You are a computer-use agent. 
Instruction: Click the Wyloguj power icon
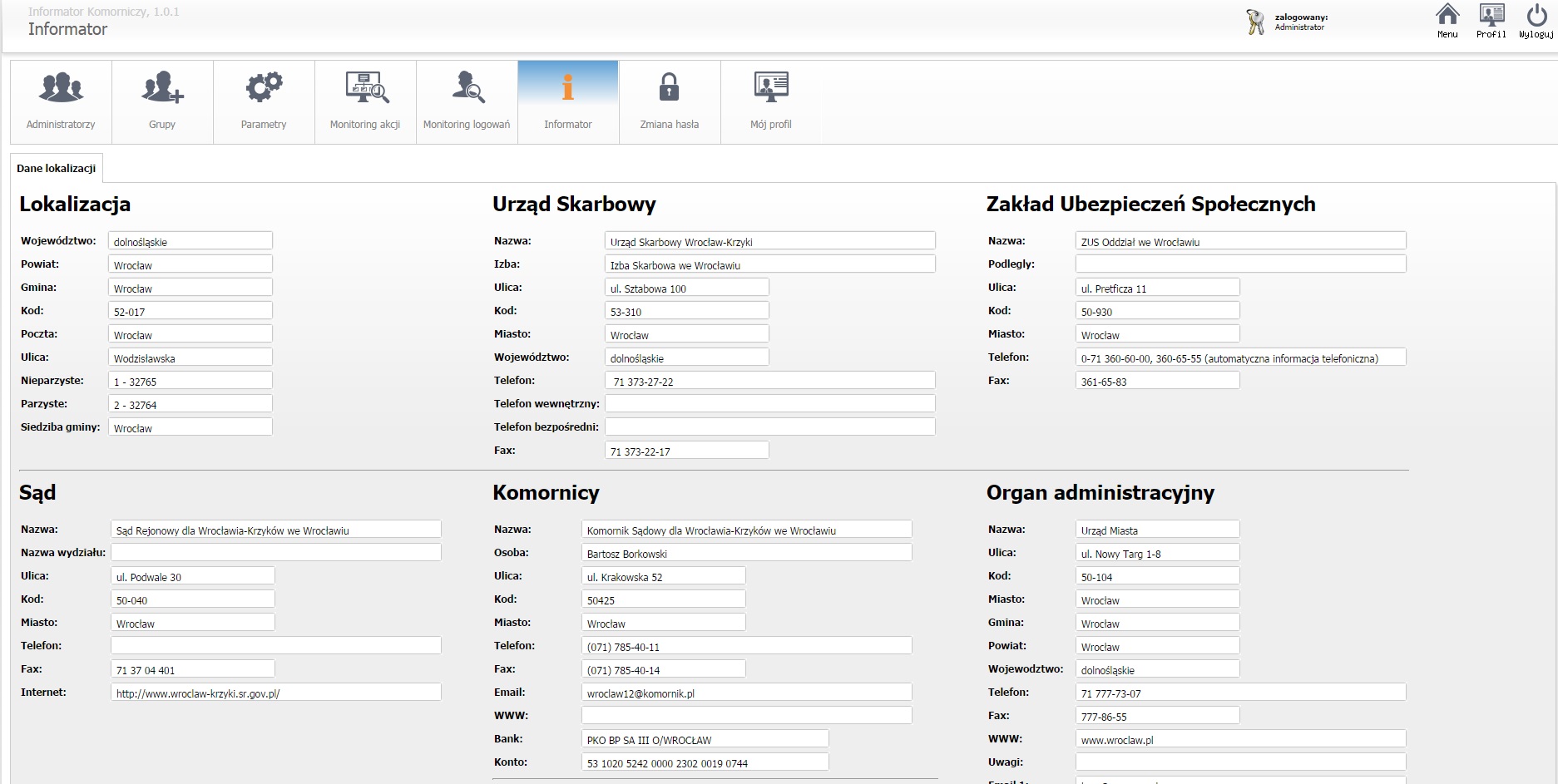[1536, 16]
